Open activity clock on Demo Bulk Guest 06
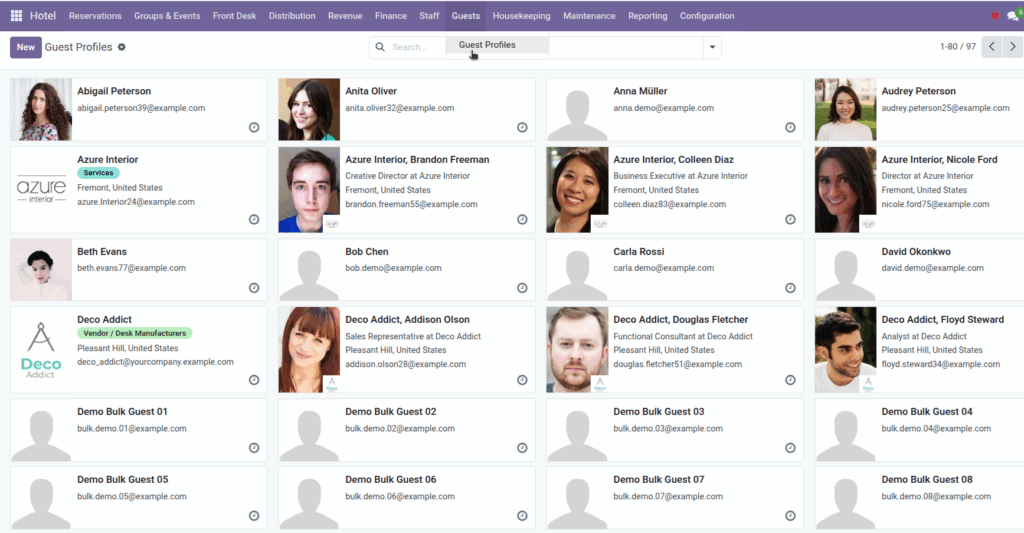Image resolution: width=1024 pixels, height=533 pixels. point(522,516)
